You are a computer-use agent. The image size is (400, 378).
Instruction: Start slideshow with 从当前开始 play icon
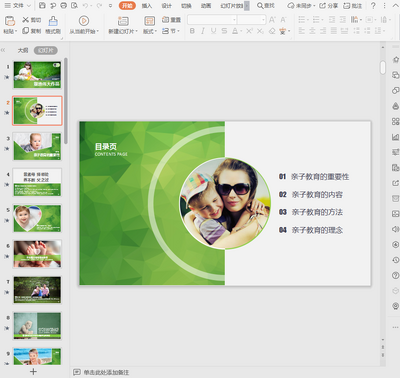point(84,21)
